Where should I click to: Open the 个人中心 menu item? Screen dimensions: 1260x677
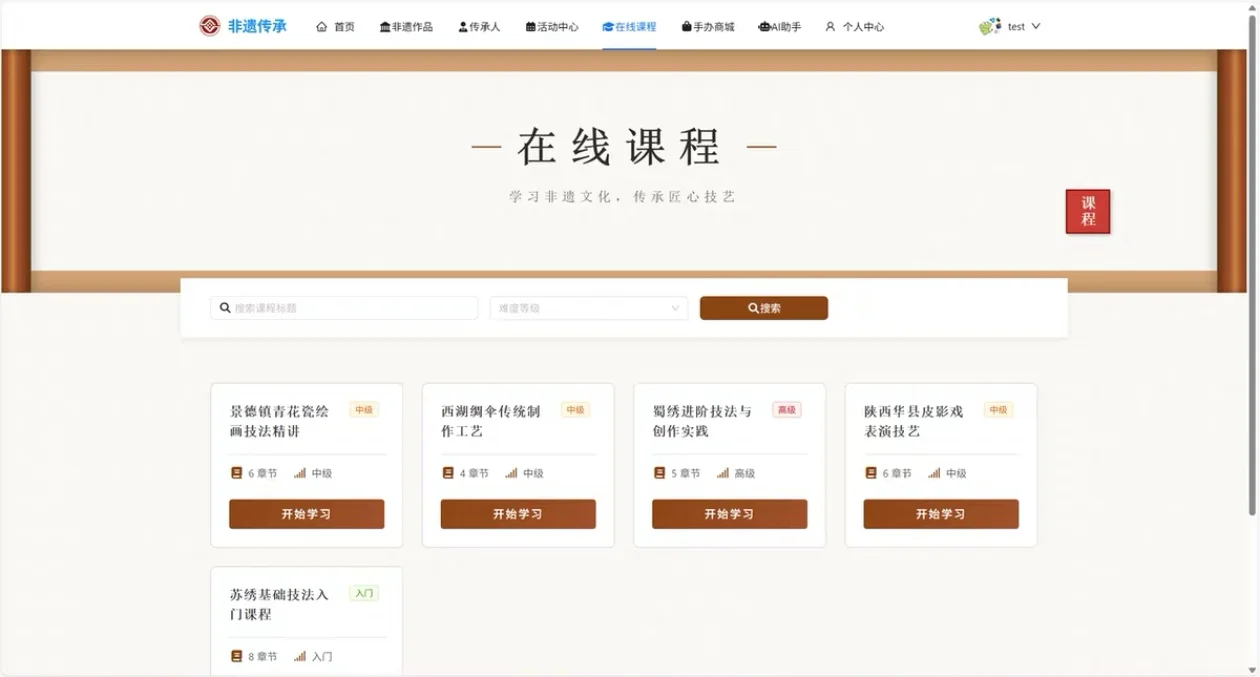pos(855,27)
